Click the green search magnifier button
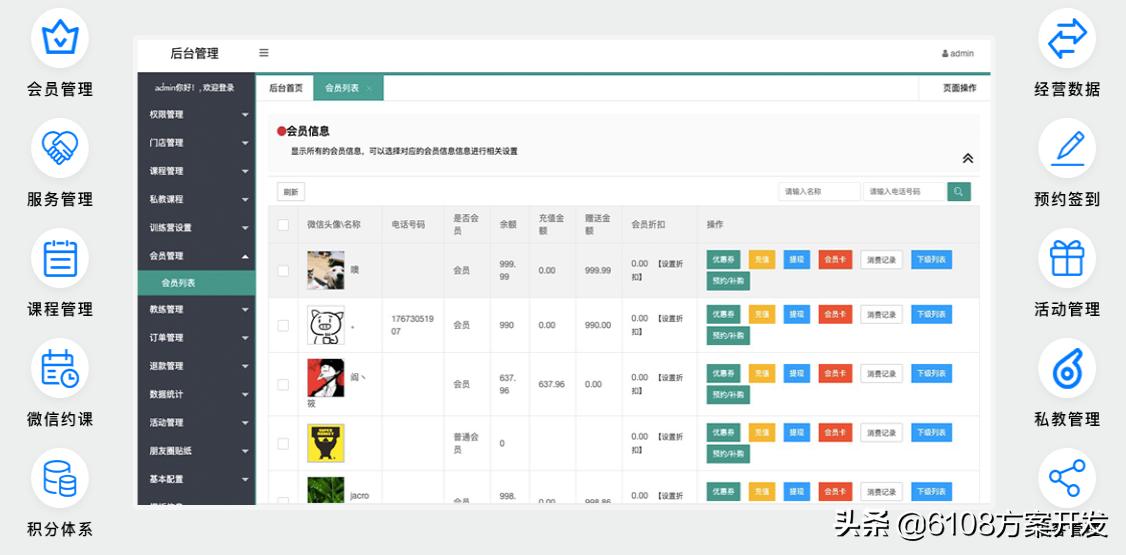This screenshot has height=555, width=1126. (959, 192)
